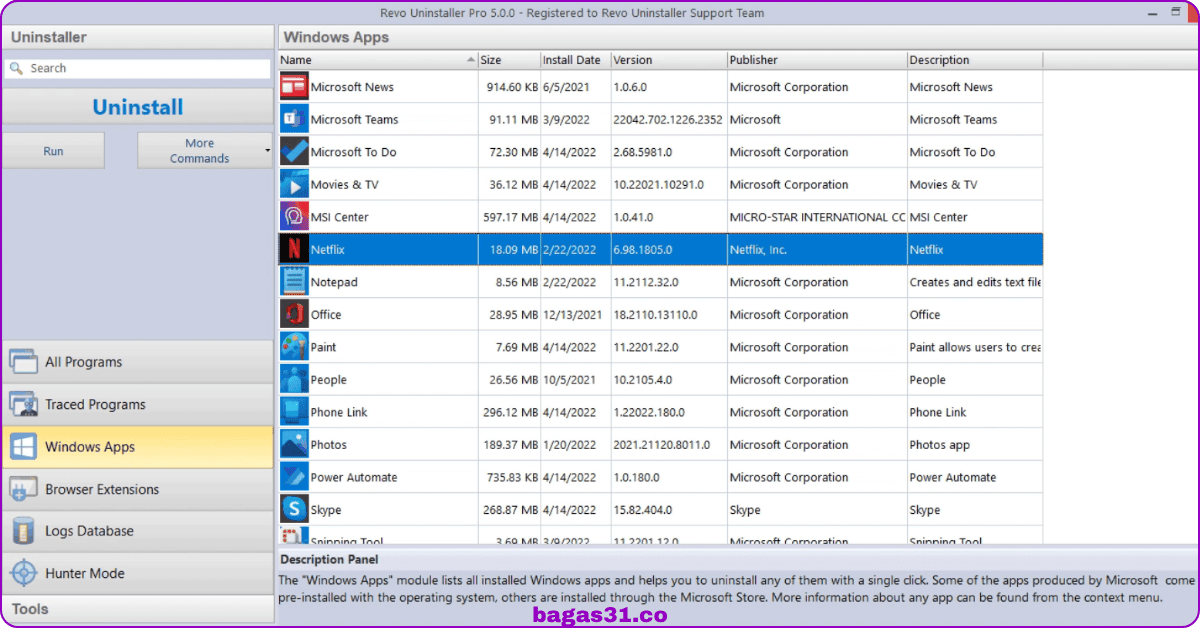Viewport: 1200px width, 628px height.
Task: Click the Logs Database sidebar icon
Action: 23,531
